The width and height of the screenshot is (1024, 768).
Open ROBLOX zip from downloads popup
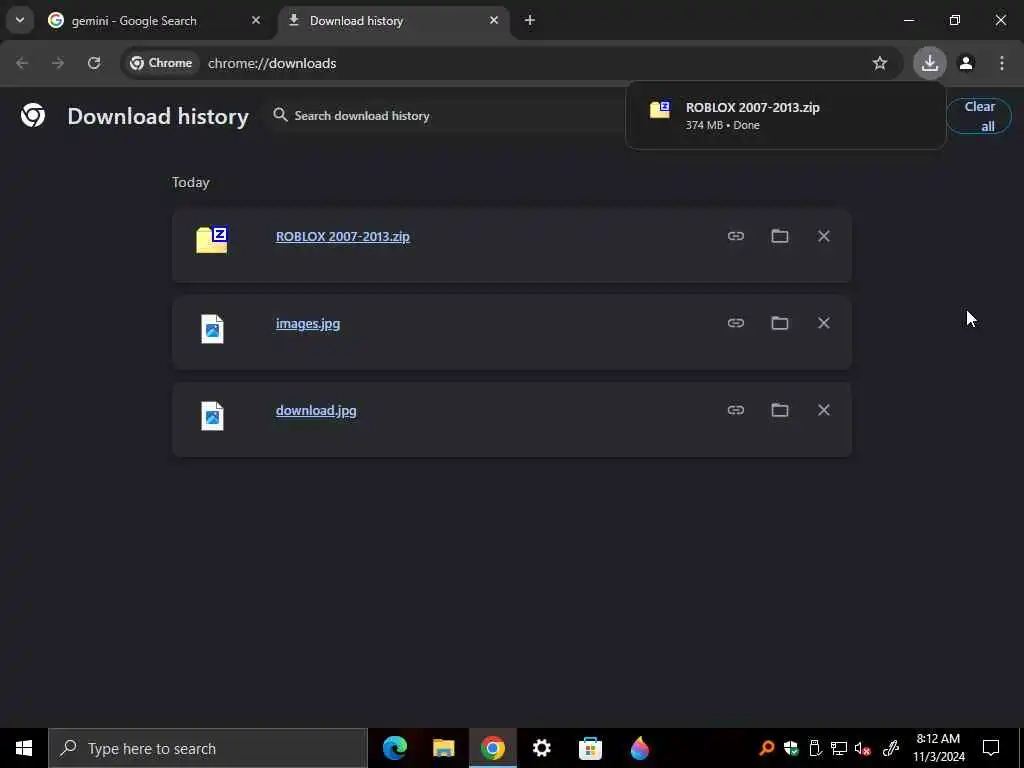click(786, 116)
